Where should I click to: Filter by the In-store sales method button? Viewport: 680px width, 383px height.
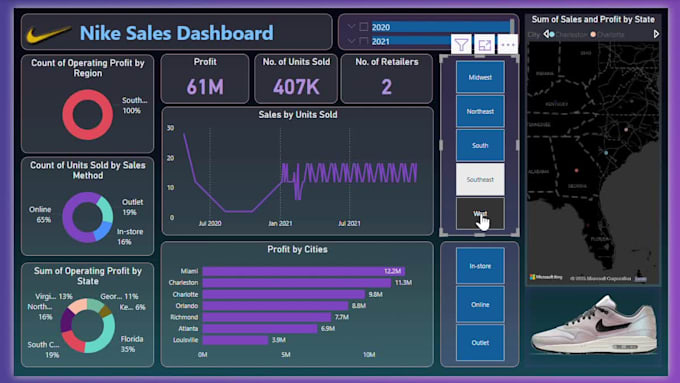point(480,266)
